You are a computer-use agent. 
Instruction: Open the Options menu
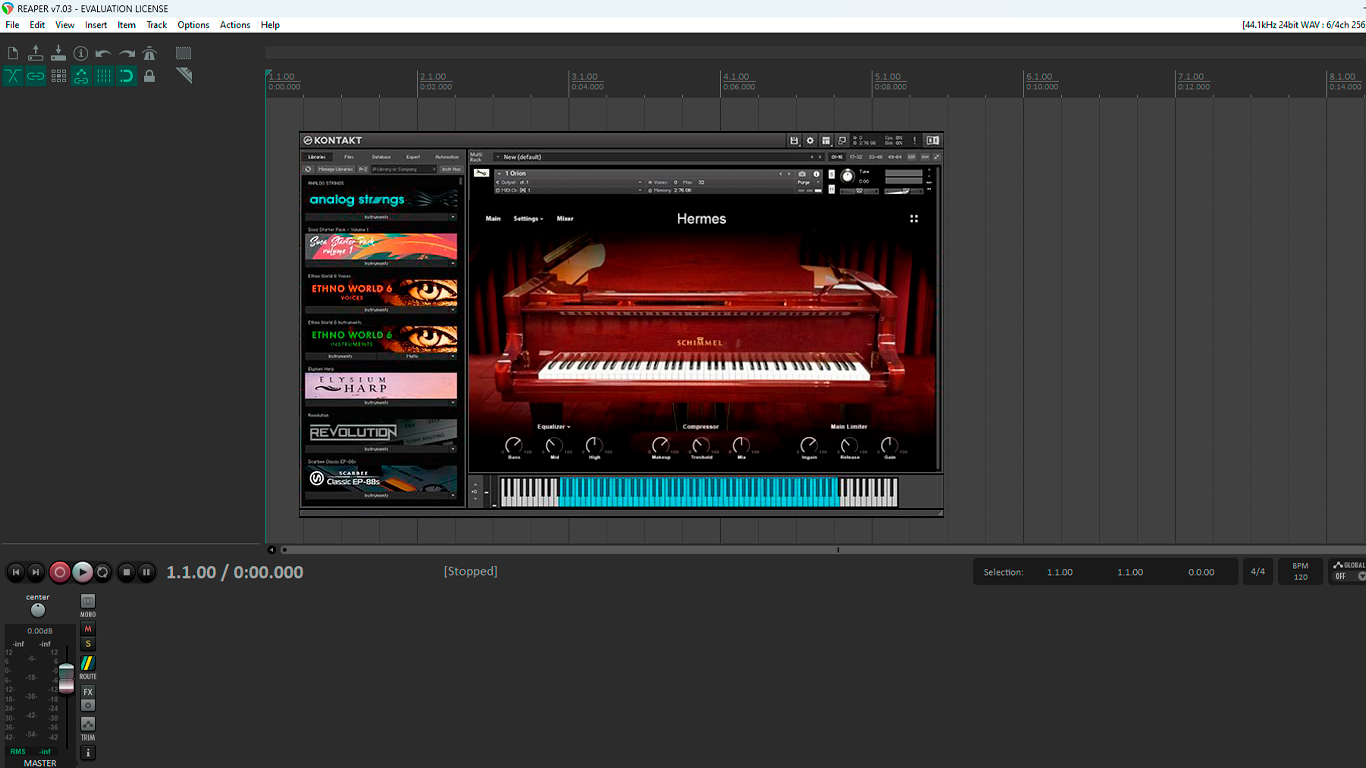193,25
